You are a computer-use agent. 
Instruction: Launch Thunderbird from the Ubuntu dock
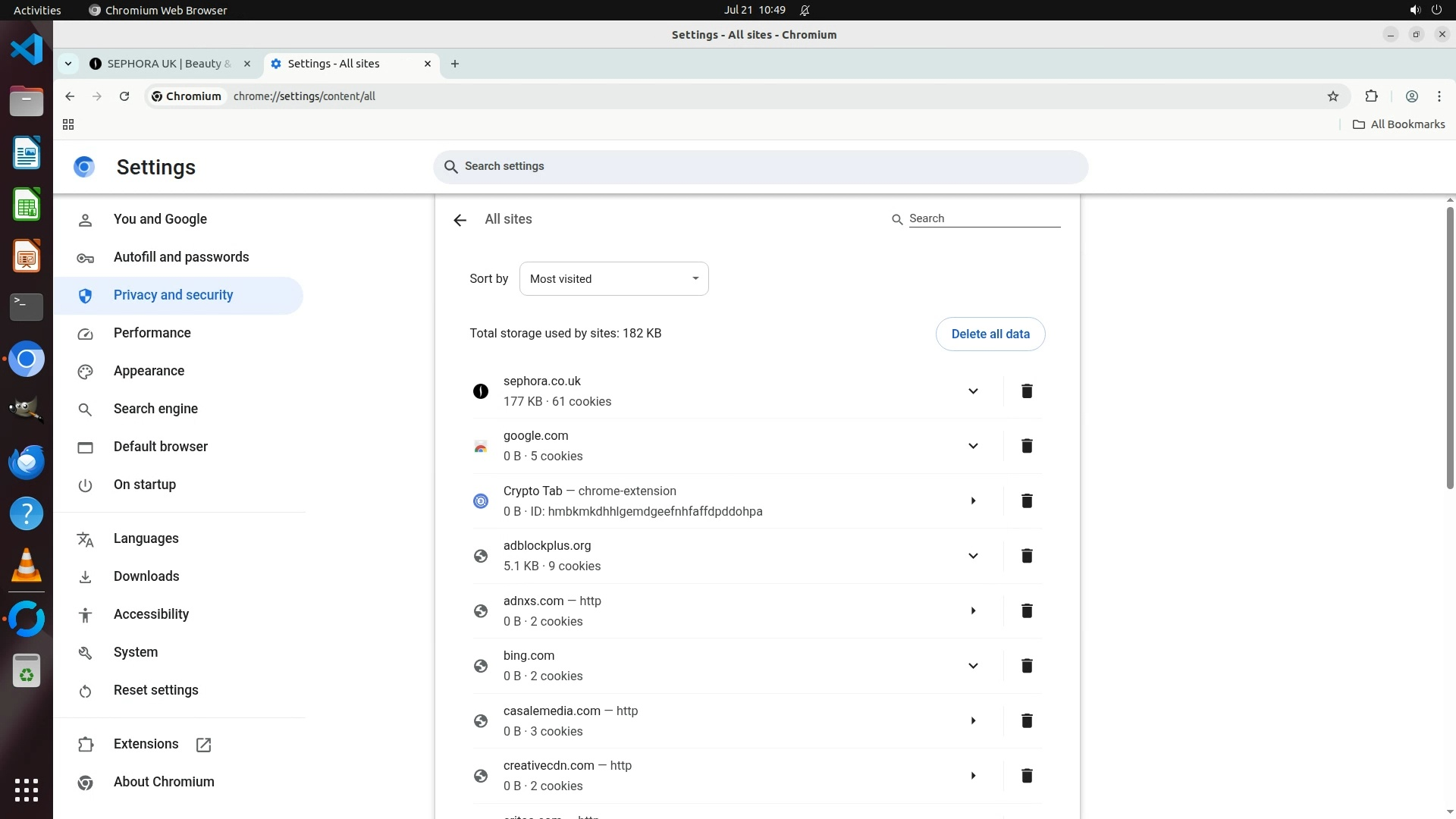(x=27, y=462)
